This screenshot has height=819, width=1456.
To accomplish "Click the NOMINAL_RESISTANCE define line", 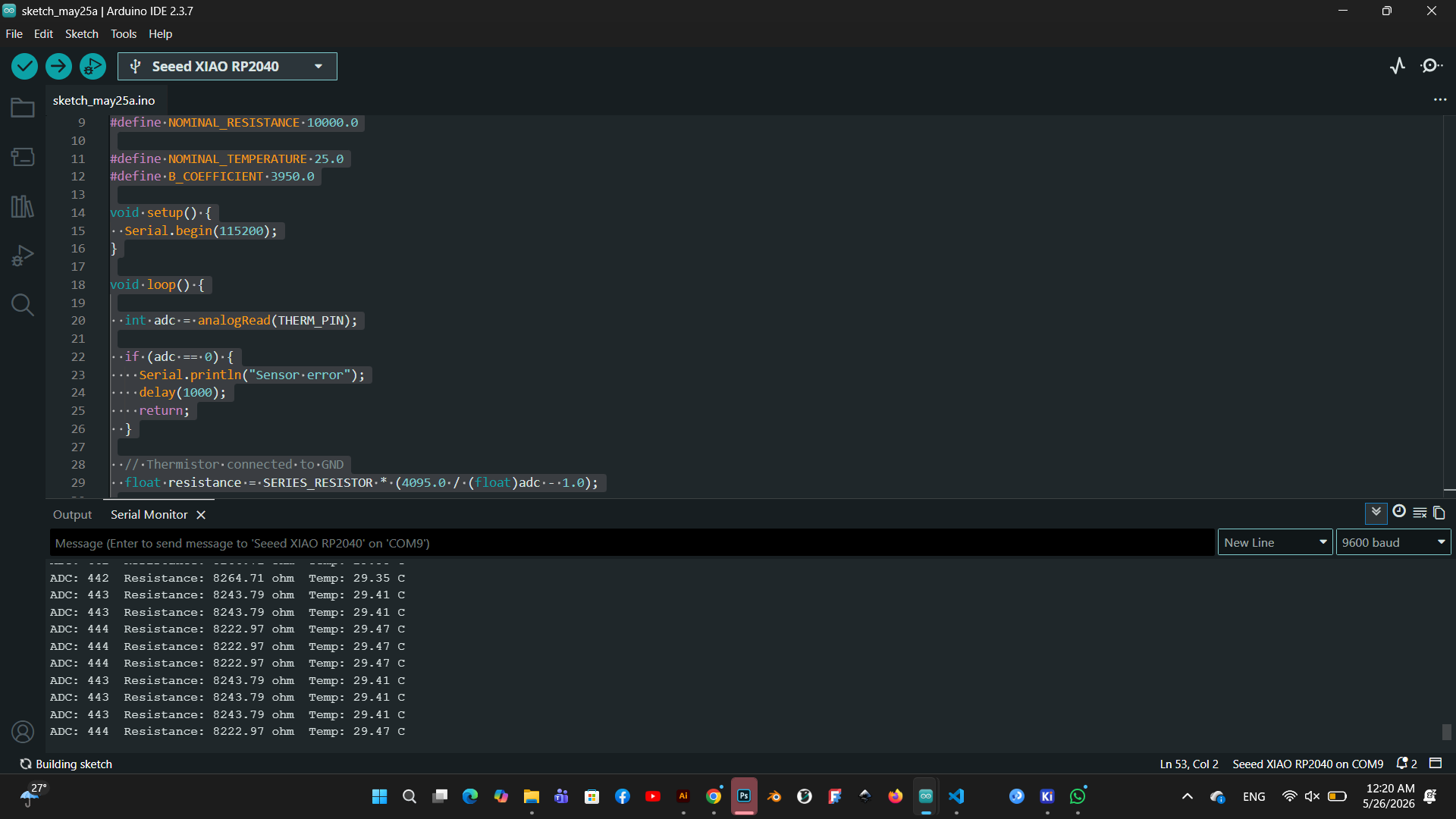I will tap(234, 123).
